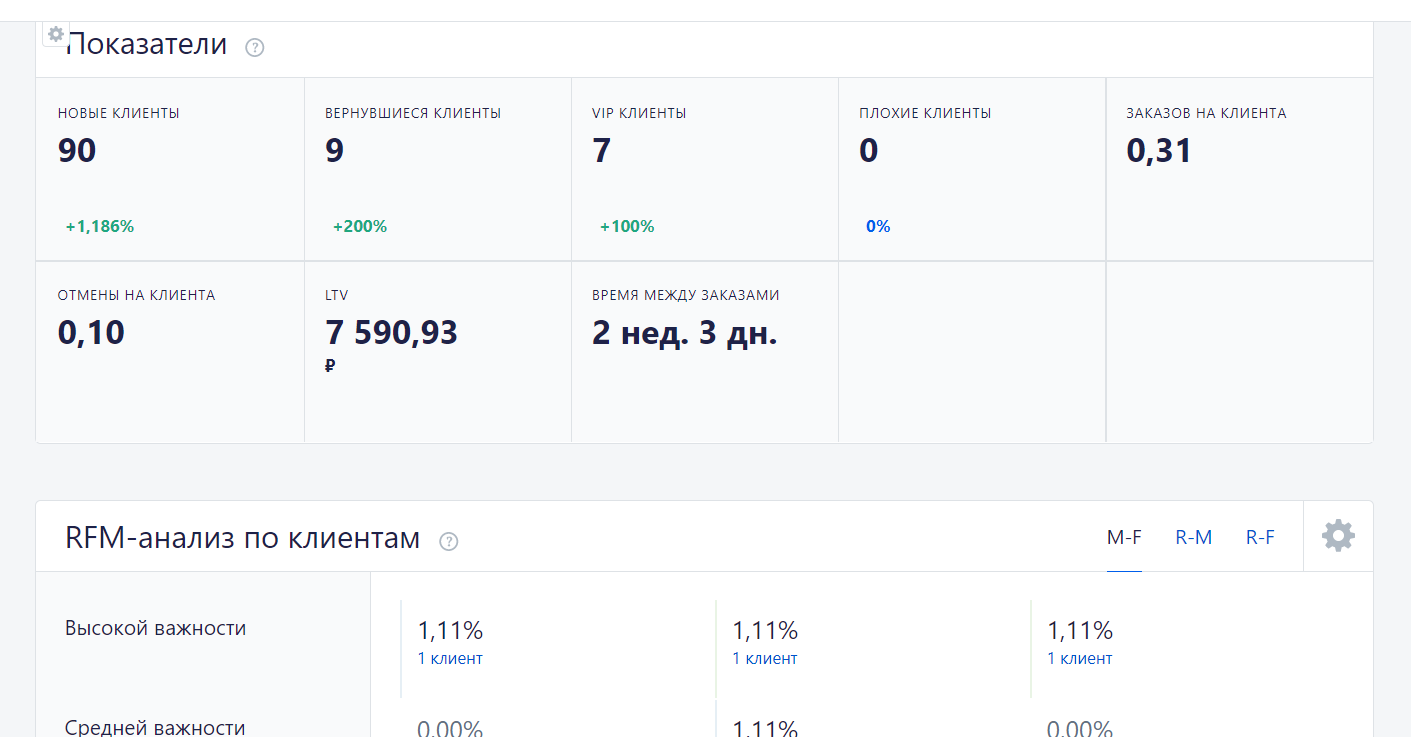Switch to the R-M tab
This screenshot has width=1411, height=737.
[1194, 537]
